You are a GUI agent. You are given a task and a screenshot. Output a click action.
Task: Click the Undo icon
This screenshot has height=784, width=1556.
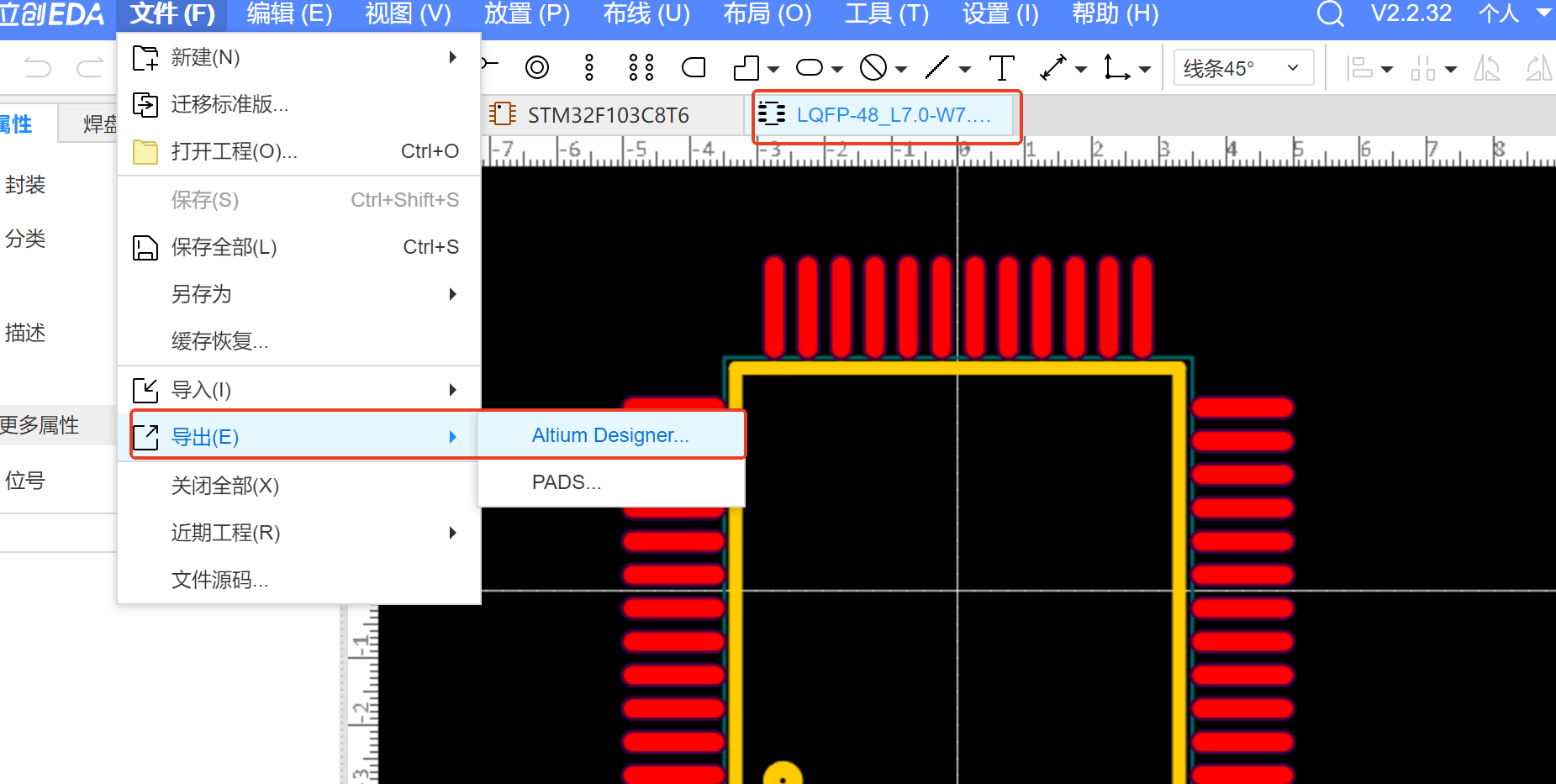(x=37, y=67)
